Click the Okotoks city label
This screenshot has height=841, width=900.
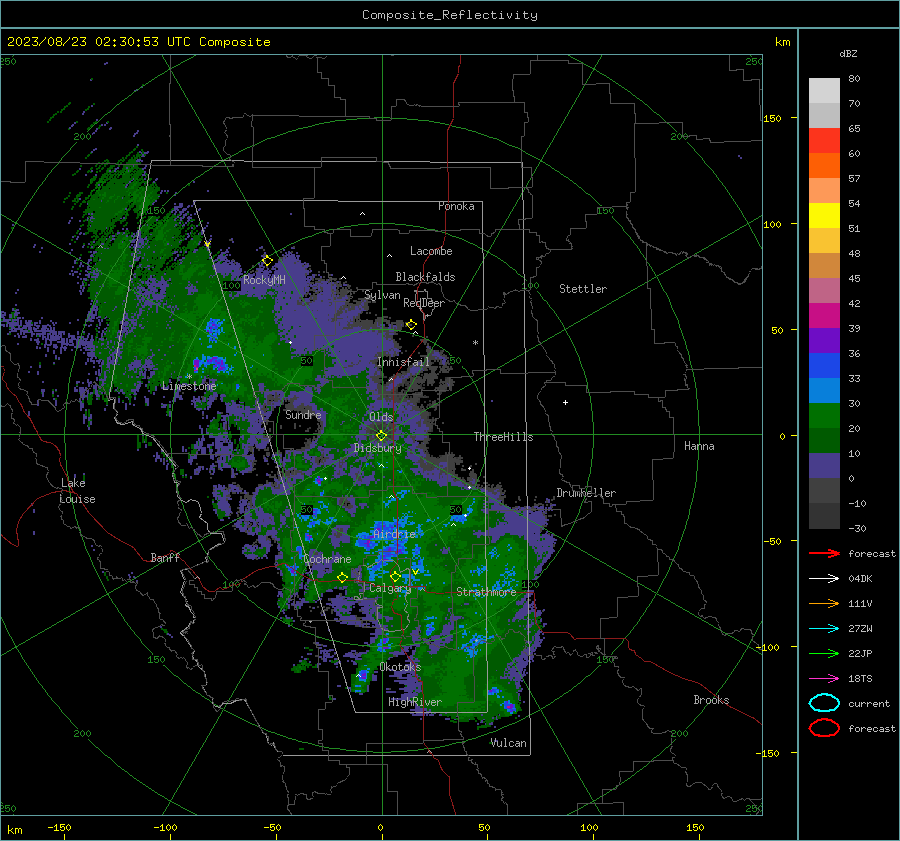tap(400, 667)
